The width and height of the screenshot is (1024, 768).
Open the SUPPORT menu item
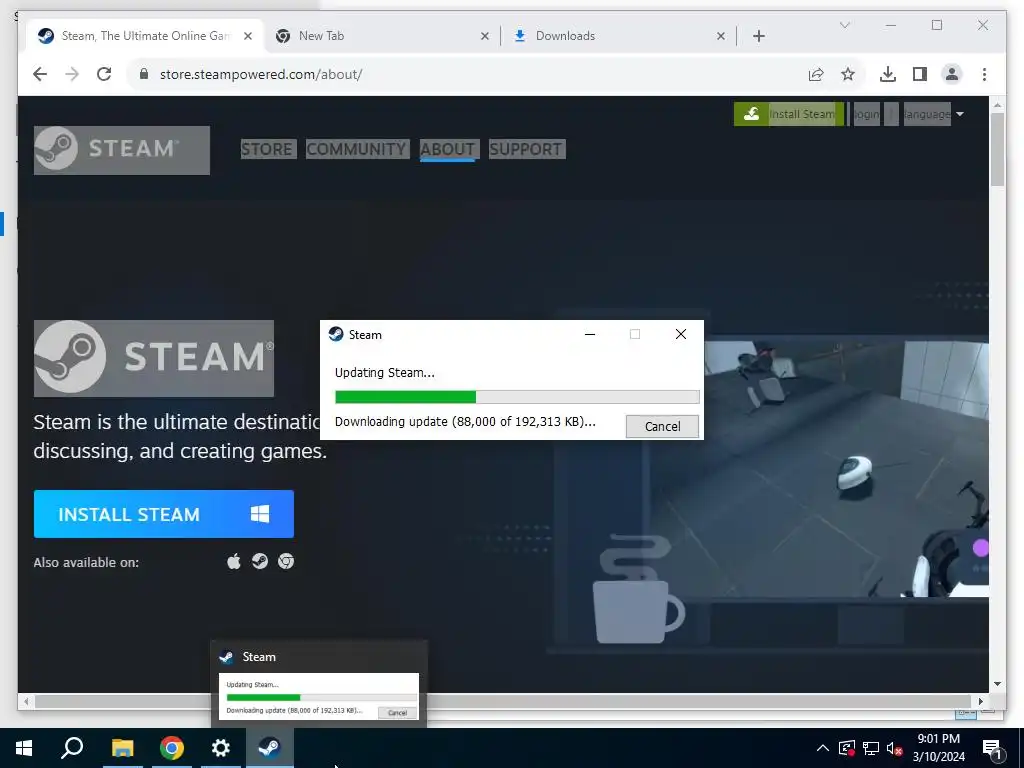pyautogui.click(x=526, y=149)
